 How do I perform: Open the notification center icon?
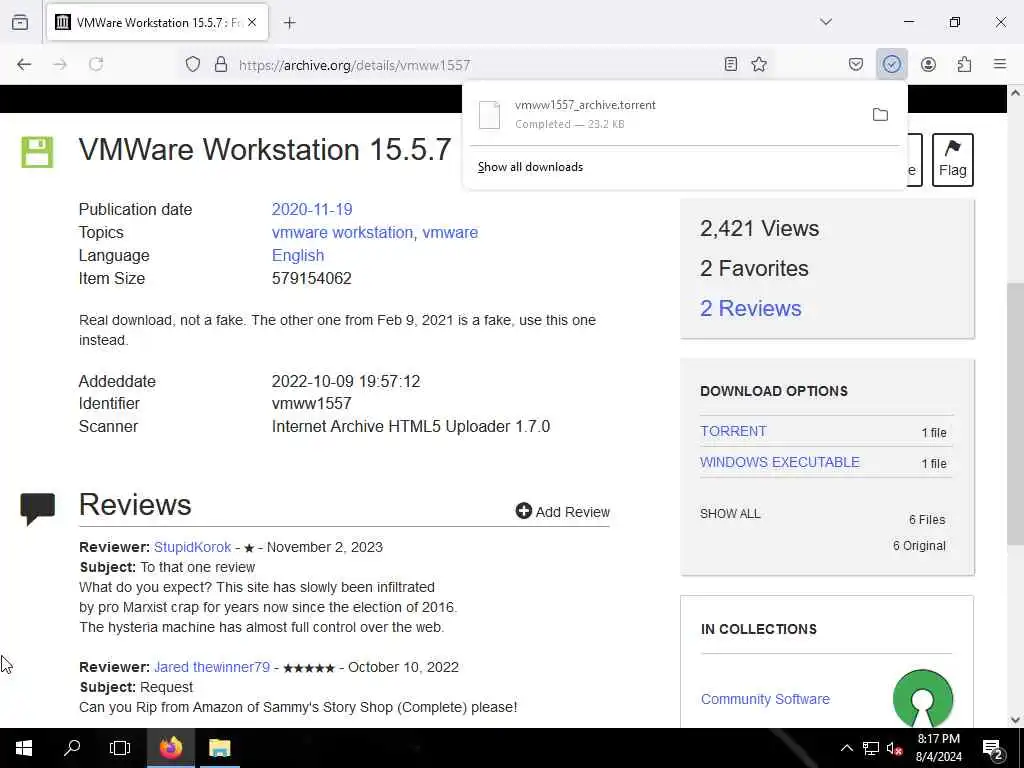(x=992, y=748)
